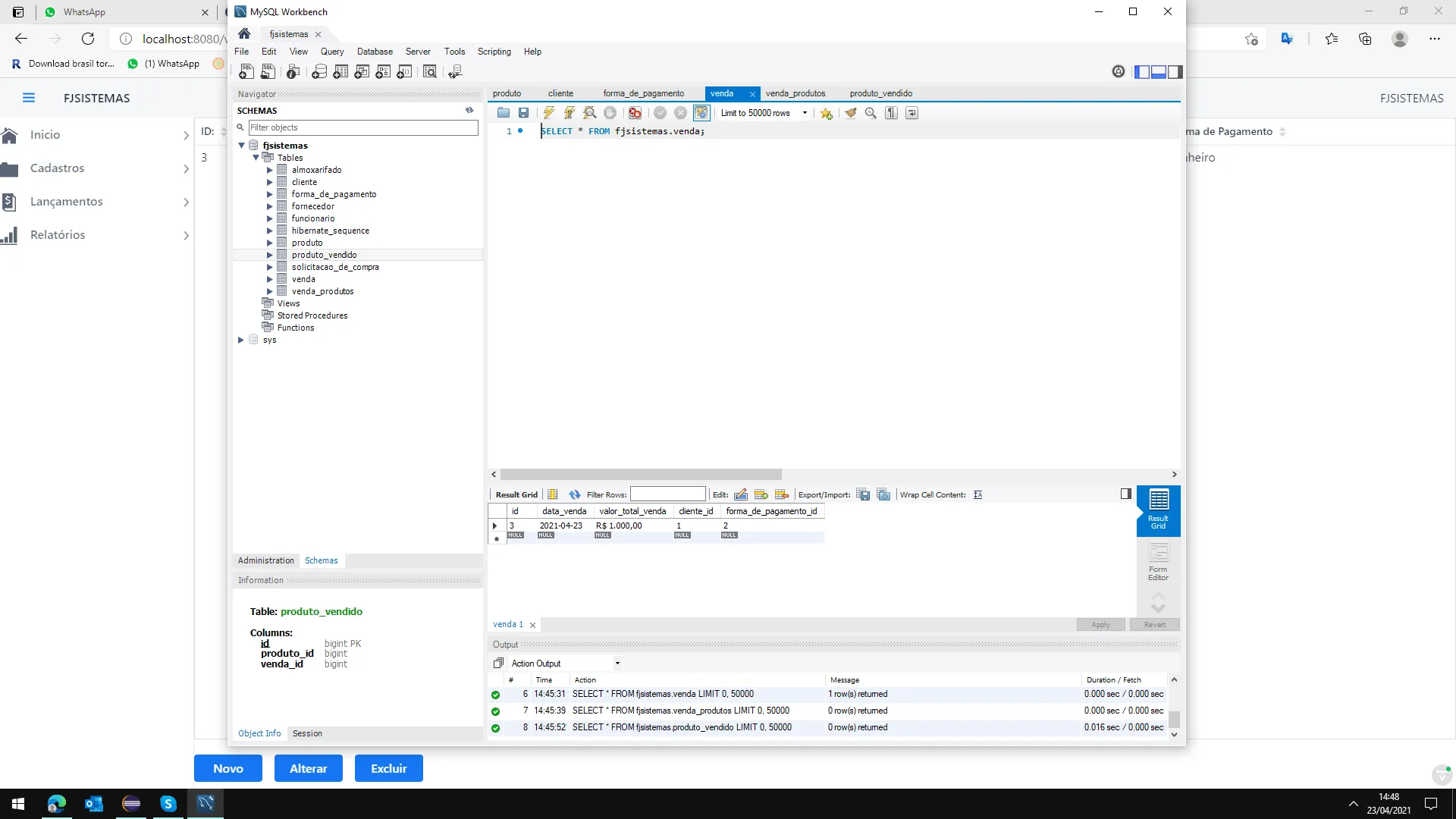Image resolution: width=1456 pixels, height=819 pixels.
Task: Expand the produto_vendido table node
Action: (x=269, y=255)
